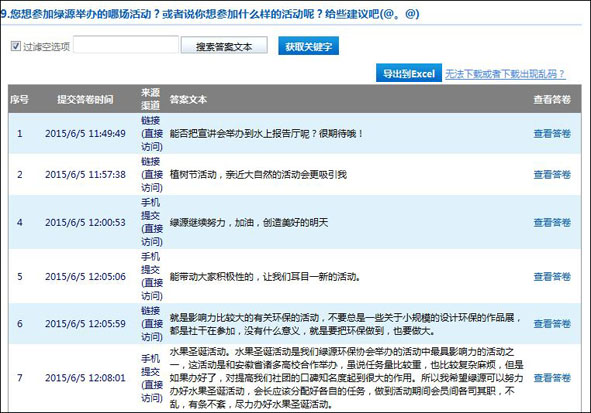Open 查看答卷 link for response 6
The width and height of the screenshot is (591, 413).
point(552,324)
